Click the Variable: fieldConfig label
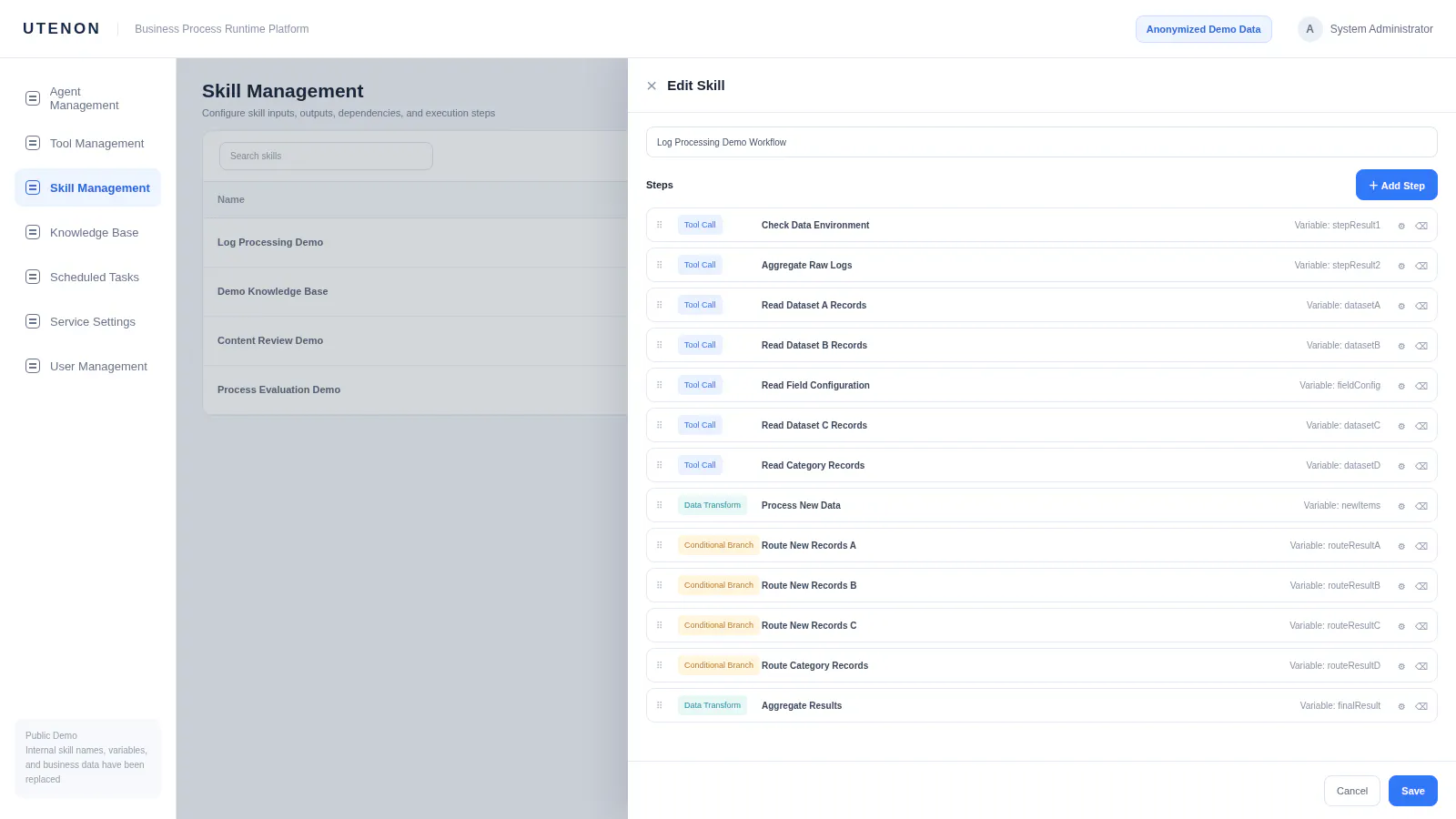Viewport: 1456px width, 819px height. click(1340, 385)
